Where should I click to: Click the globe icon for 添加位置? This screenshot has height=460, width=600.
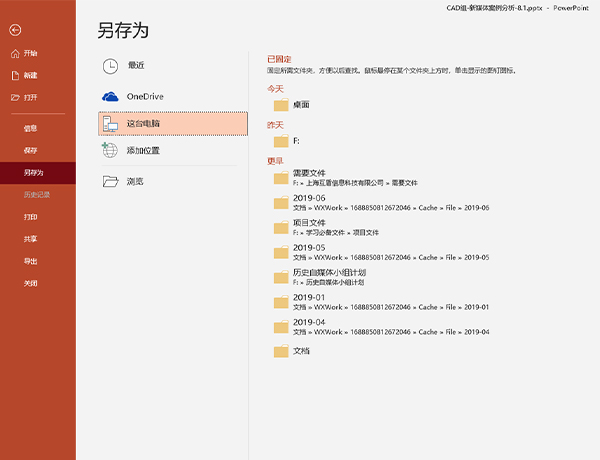pyautogui.click(x=110, y=150)
